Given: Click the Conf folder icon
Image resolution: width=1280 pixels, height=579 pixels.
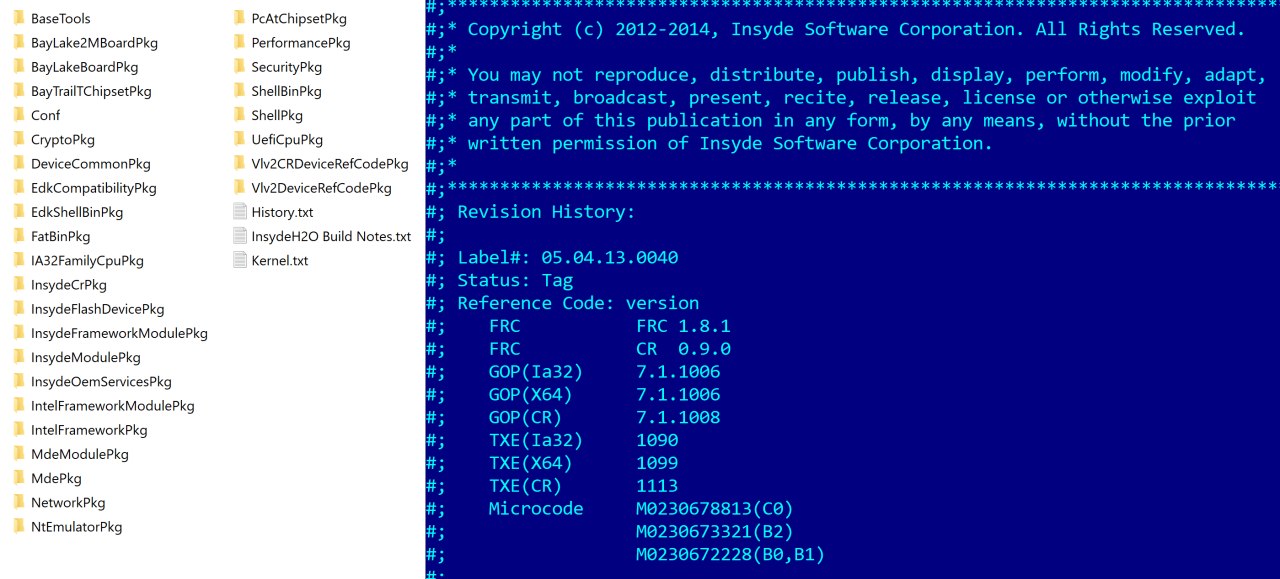Looking at the screenshot, I should [x=18, y=115].
